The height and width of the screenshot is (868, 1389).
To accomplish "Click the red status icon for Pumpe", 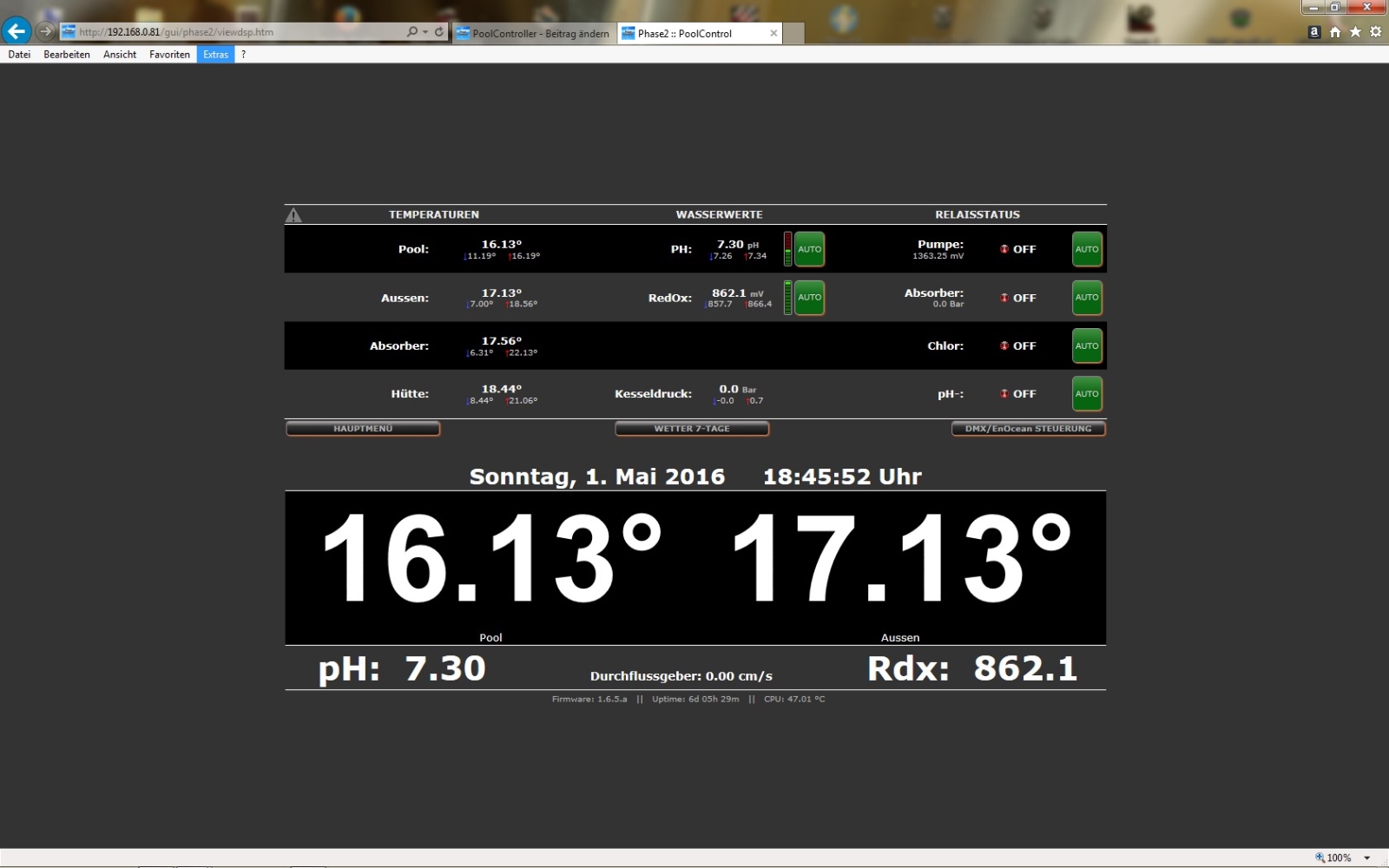I will [x=1004, y=249].
